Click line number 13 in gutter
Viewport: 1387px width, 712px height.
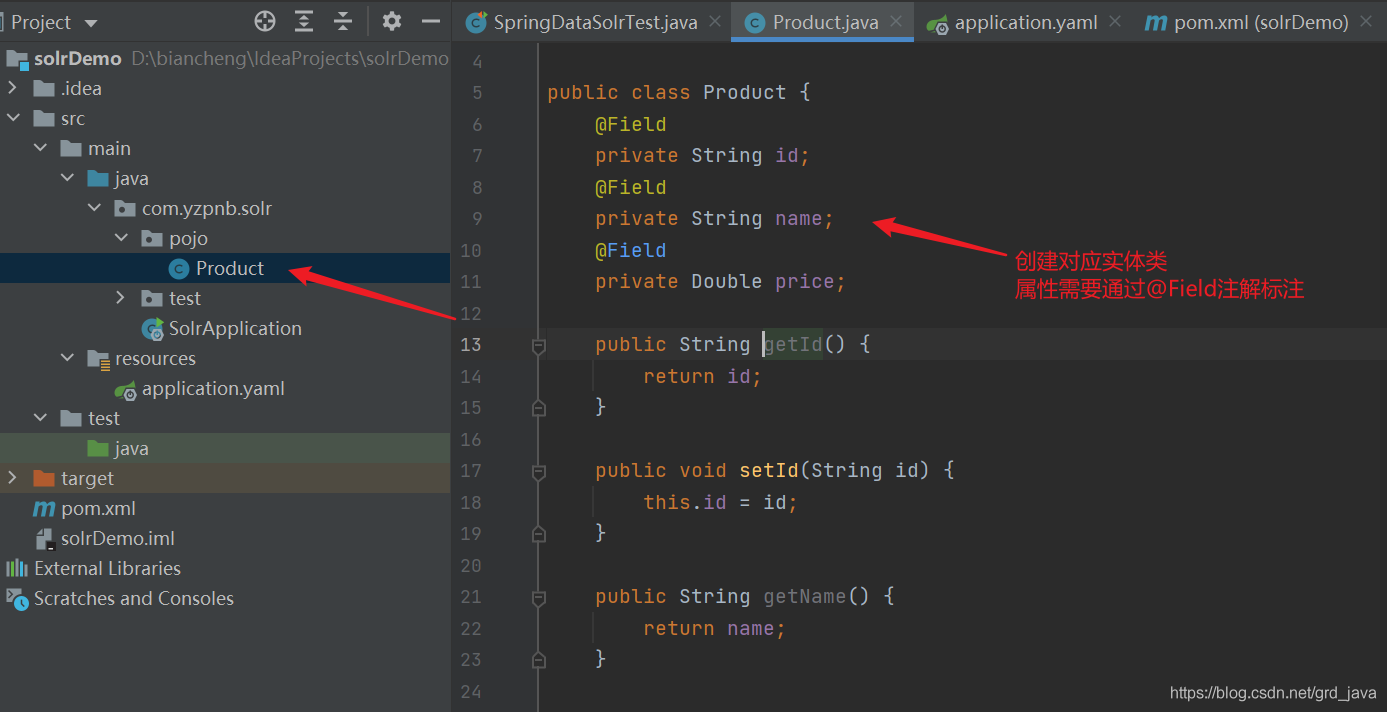tap(471, 345)
